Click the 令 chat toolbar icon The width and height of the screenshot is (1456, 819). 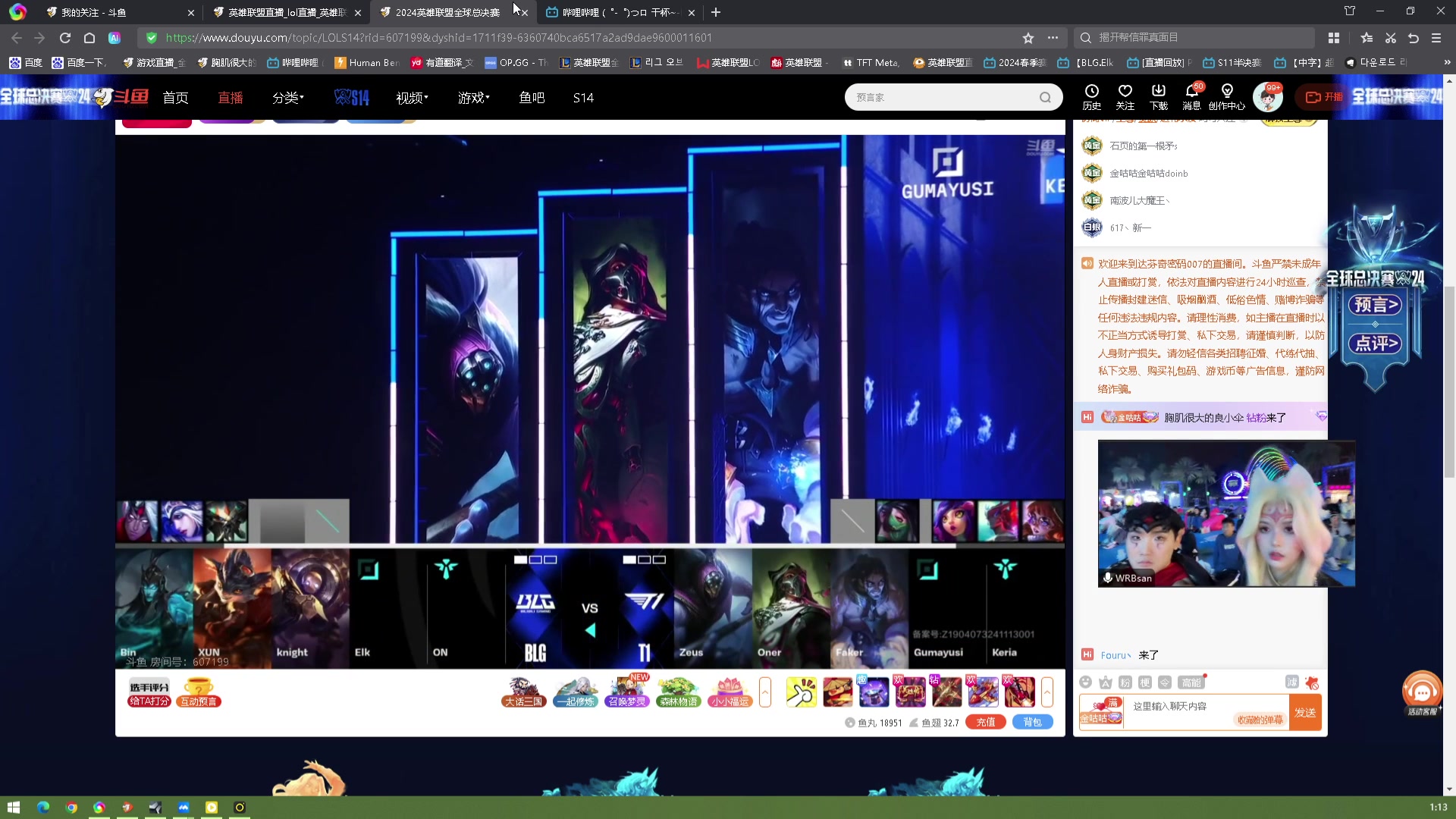coord(1164,682)
